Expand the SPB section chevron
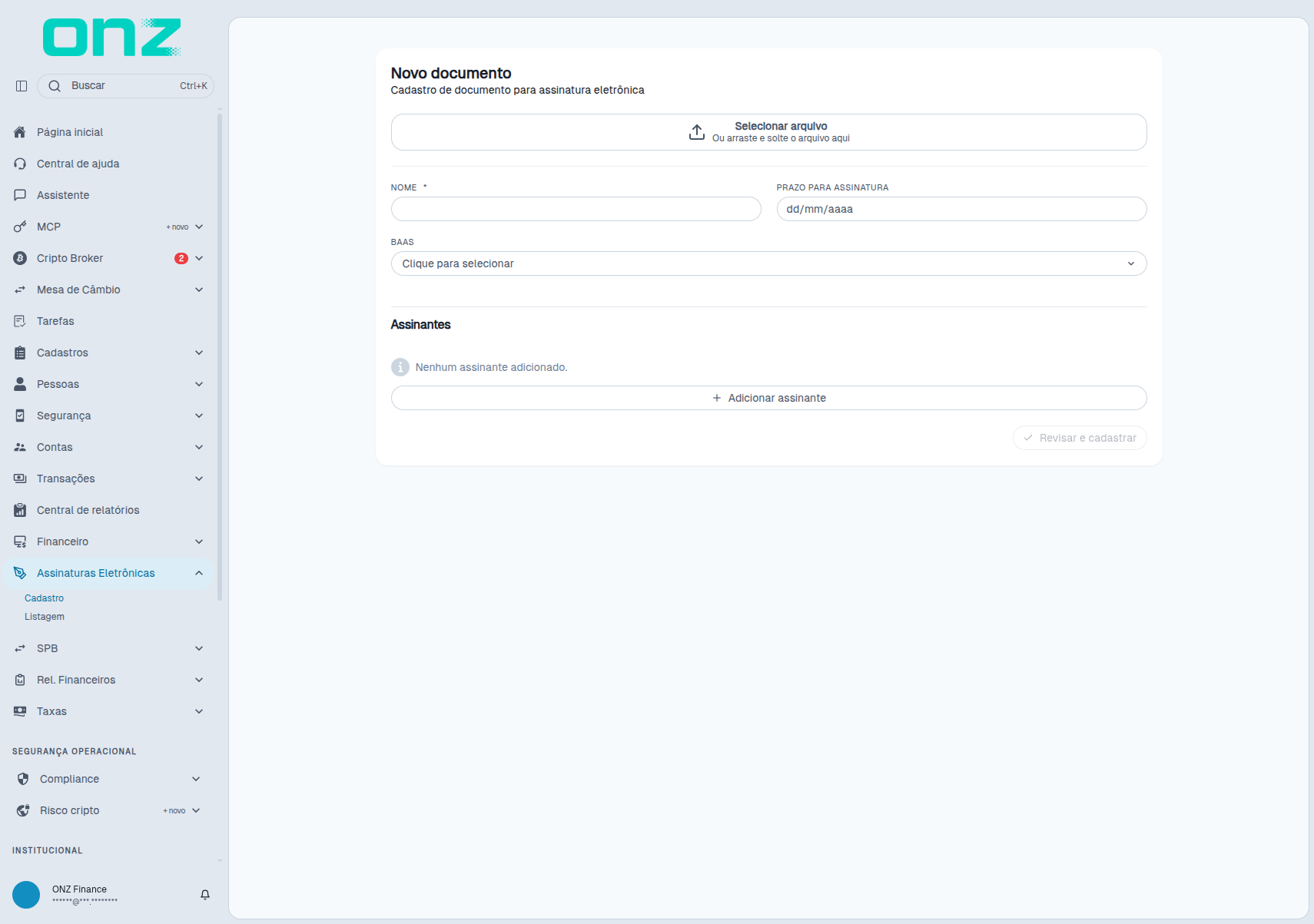 tap(199, 648)
